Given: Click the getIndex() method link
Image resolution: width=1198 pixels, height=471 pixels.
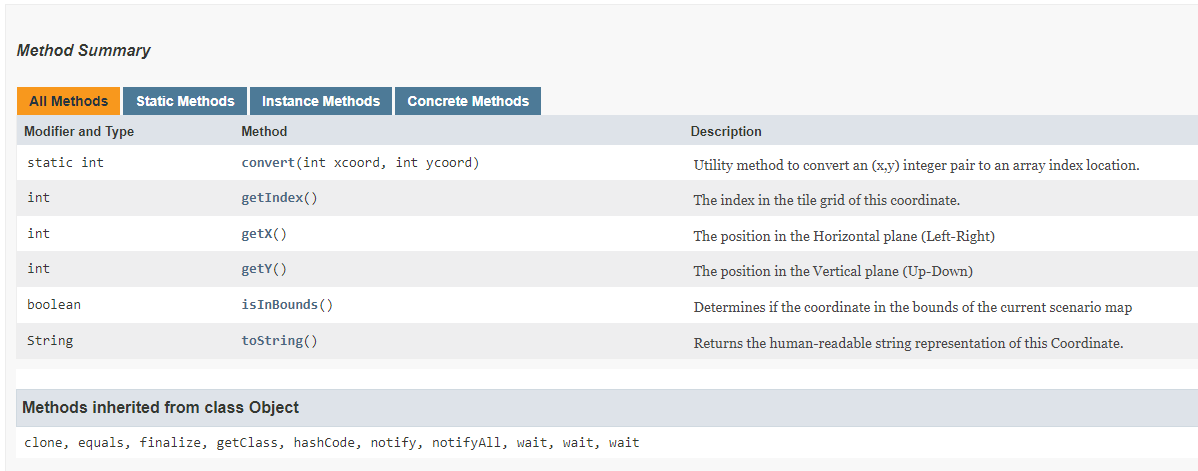Looking at the screenshot, I should point(279,198).
